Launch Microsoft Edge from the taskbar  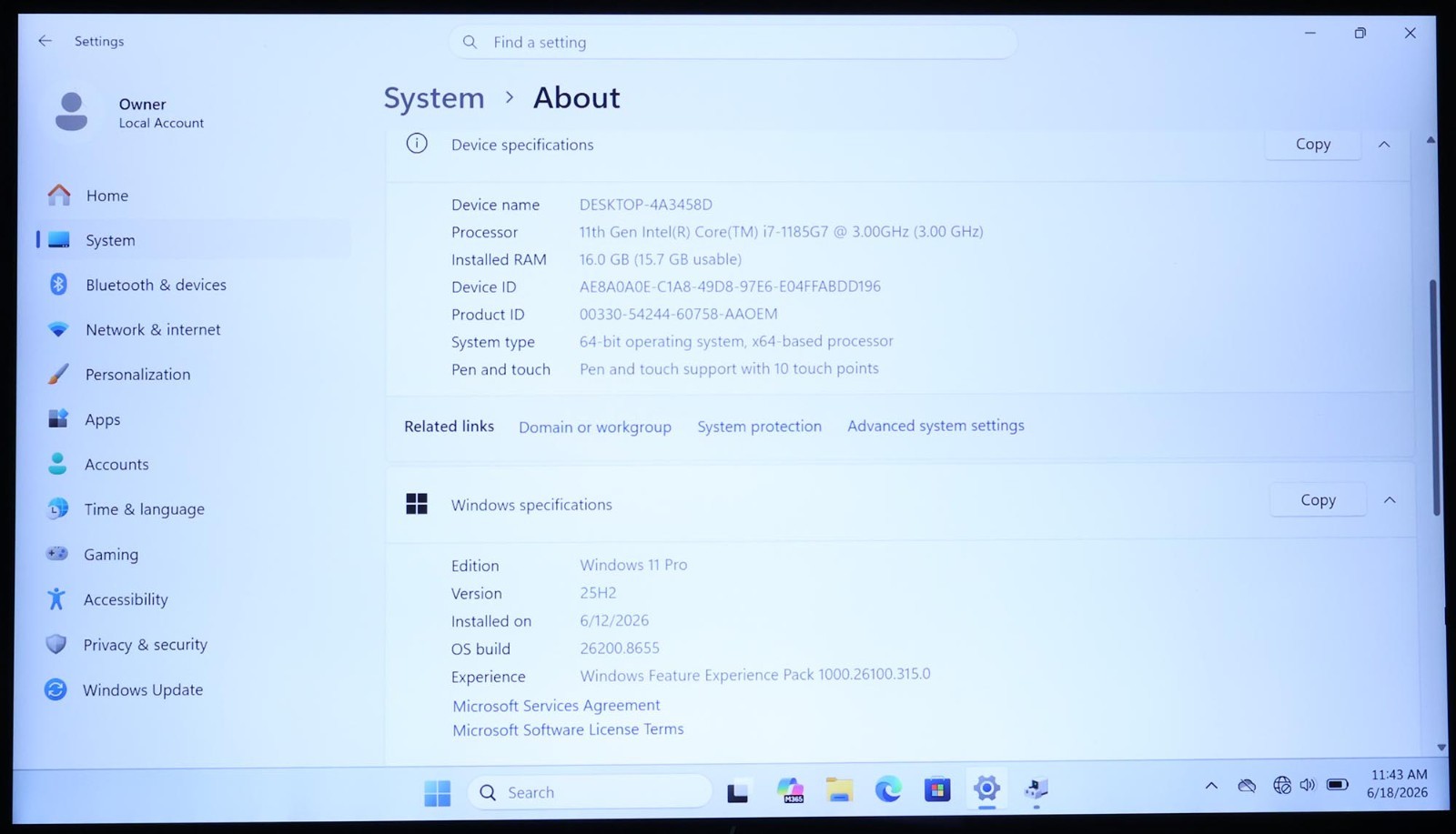pos(888,789)
